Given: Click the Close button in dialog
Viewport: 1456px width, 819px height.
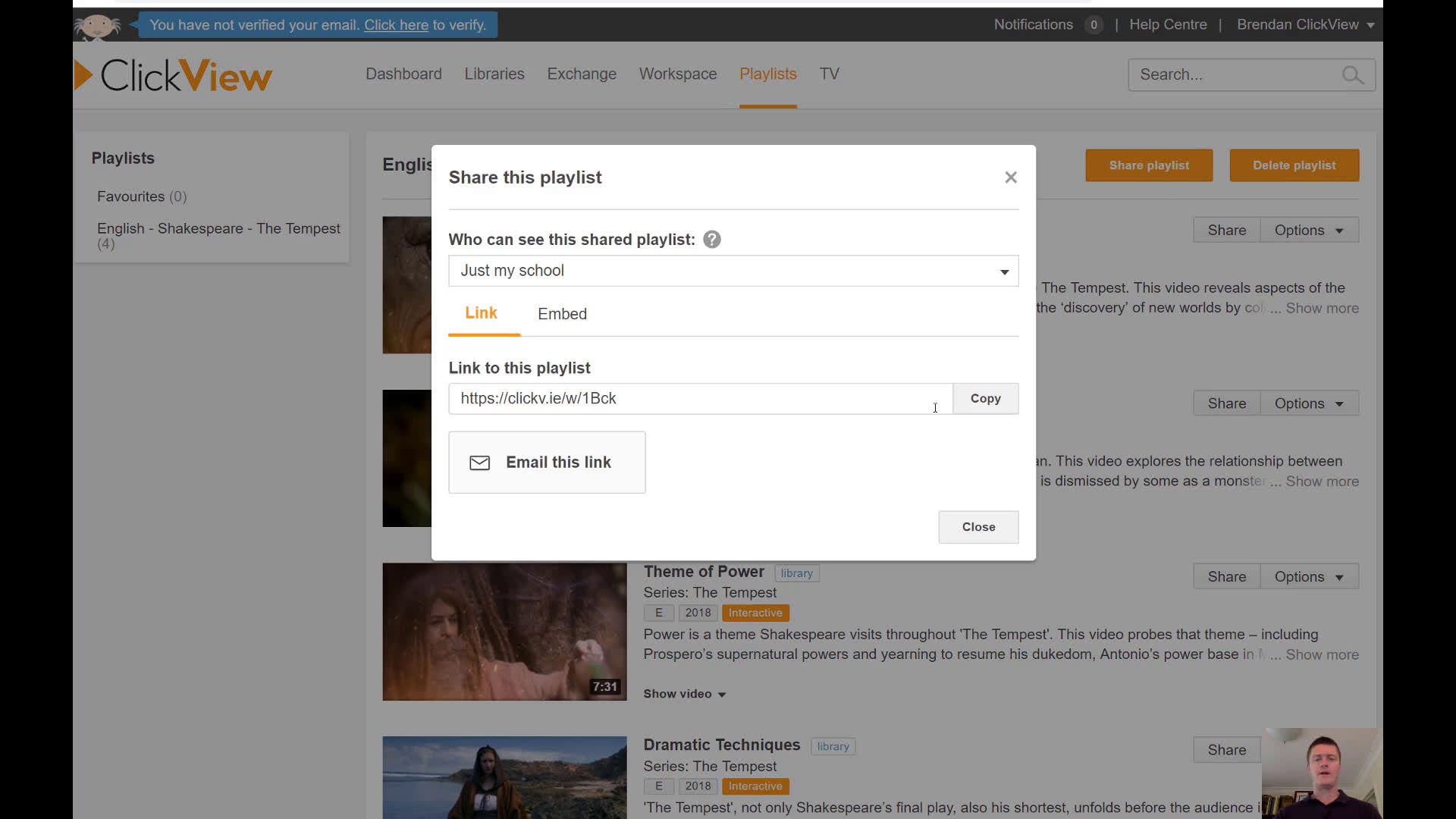Looking at the screenshot, I should (x=978, y=527).
